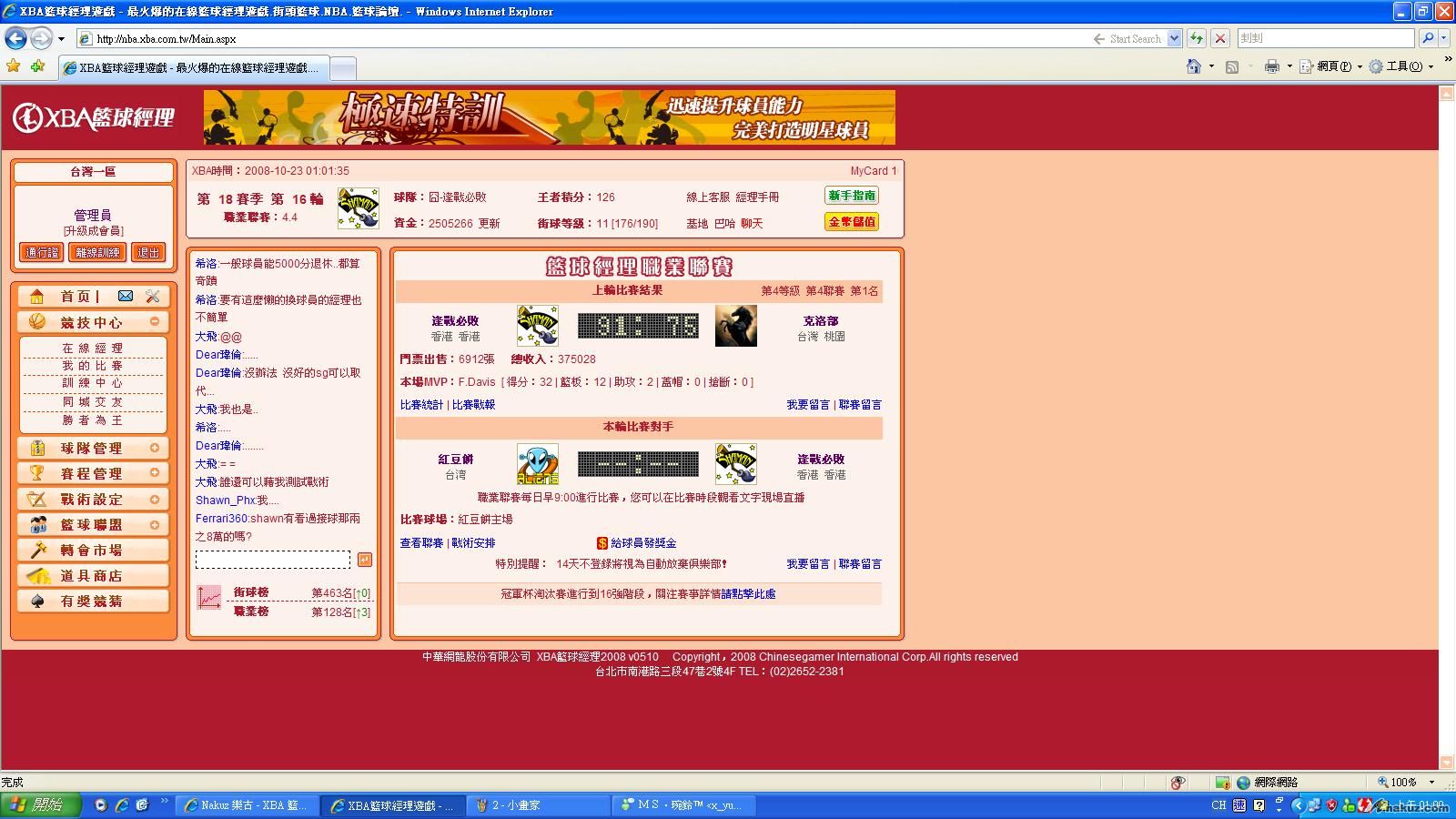Click the chat message input field
The height and width of the screenshot is (819, 1456).
point(273,560)
